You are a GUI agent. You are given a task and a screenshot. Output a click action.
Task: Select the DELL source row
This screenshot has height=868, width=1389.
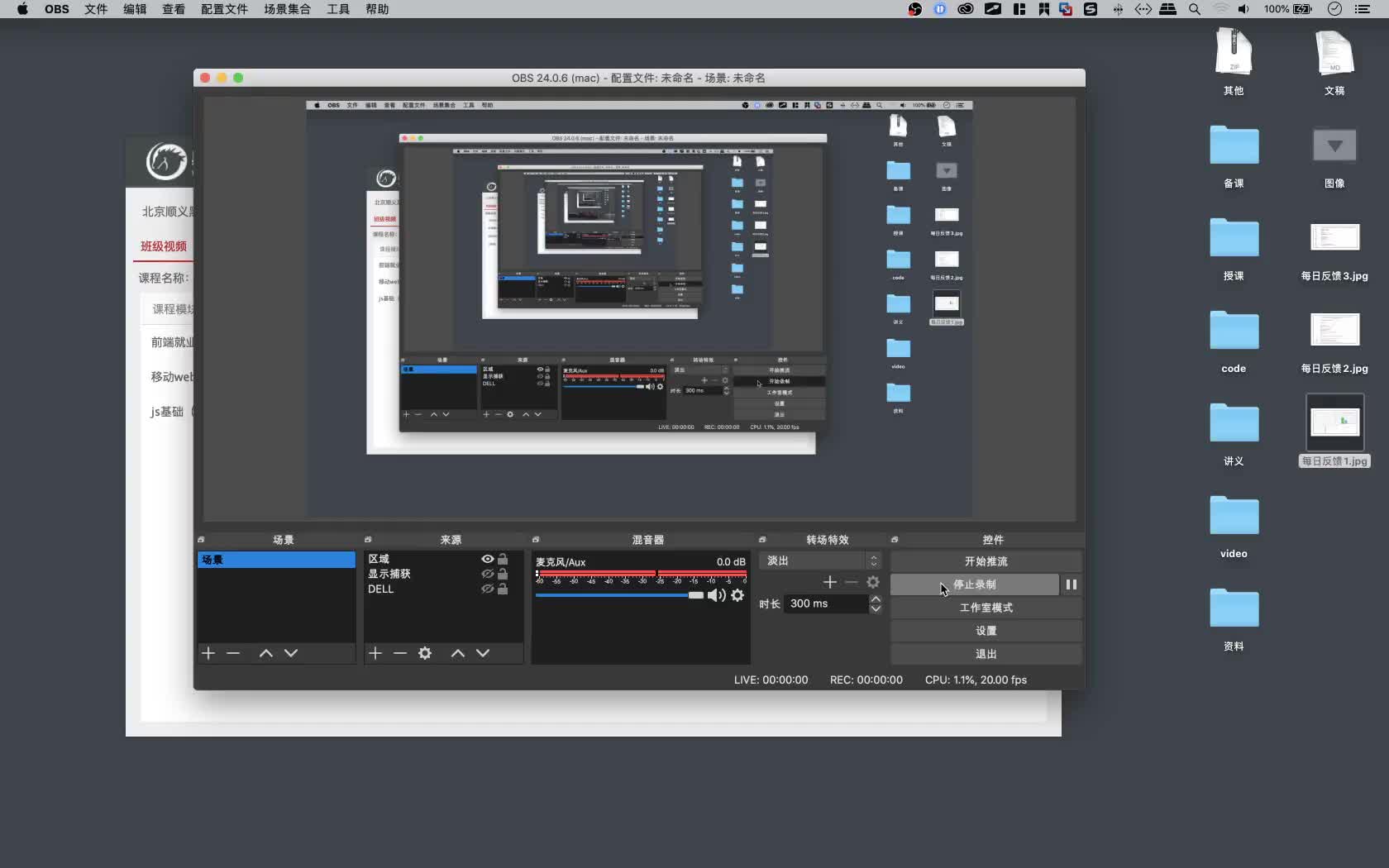point(443,589)
